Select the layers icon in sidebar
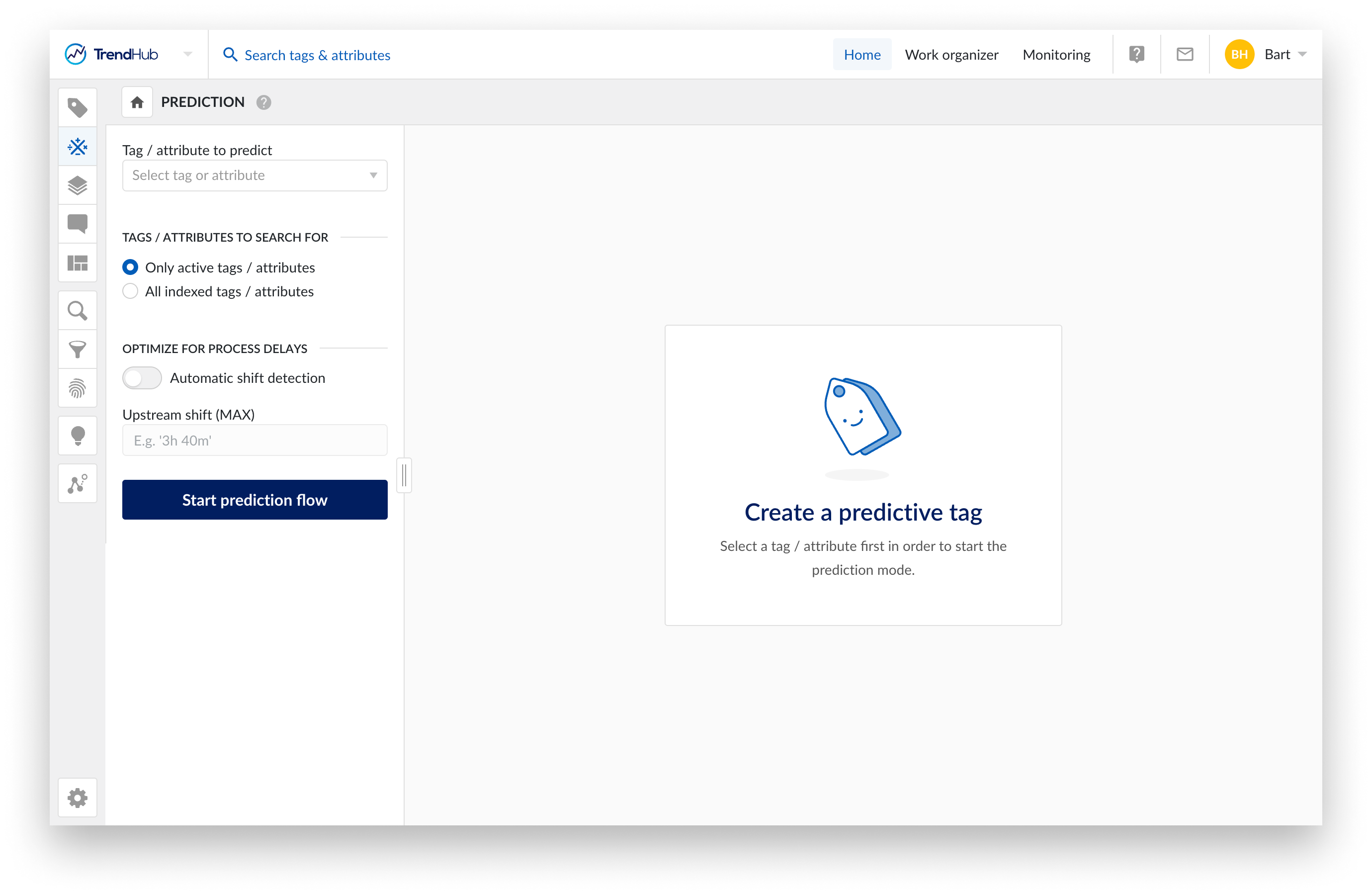The width and height of the screenshot is (1372, 895). pyautogui.click(x=77, y=185)
